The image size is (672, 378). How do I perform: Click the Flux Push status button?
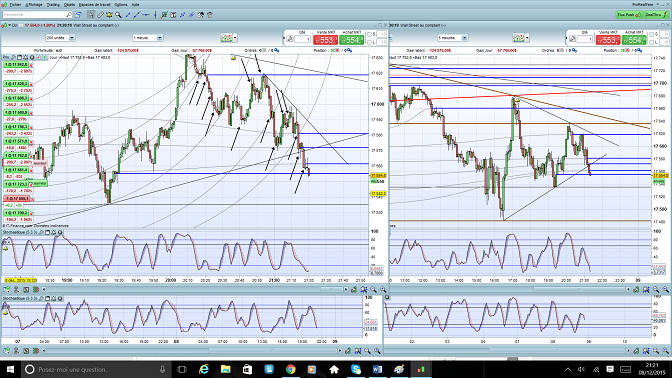pyautogui.click(x=629, y=15)
